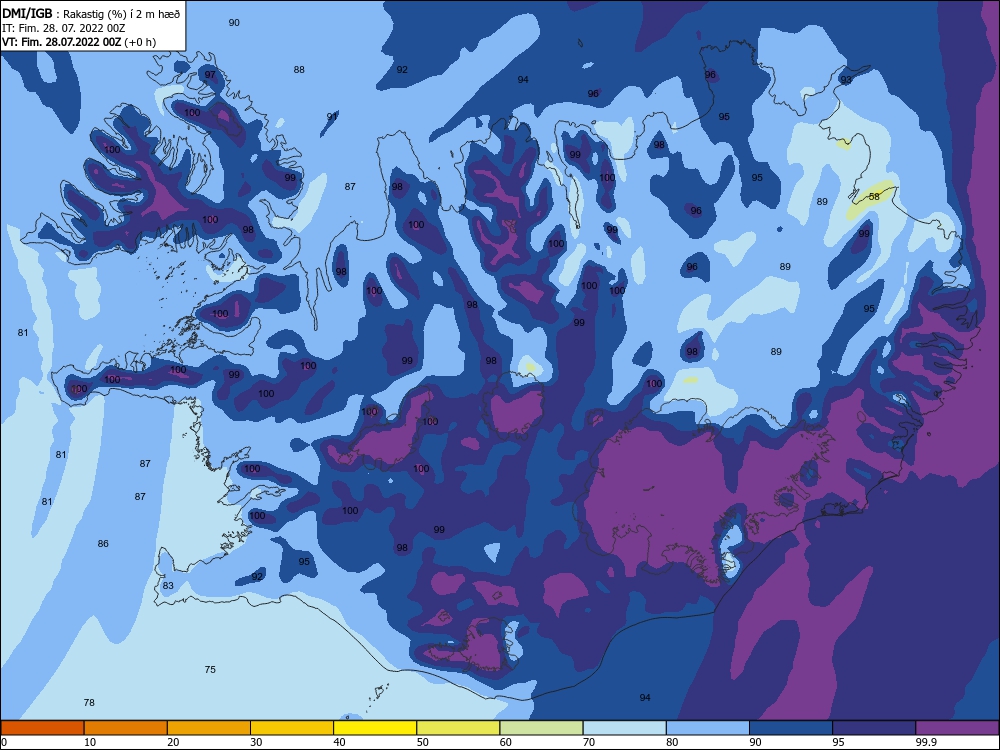Click the 'VT: Fim. 28.07.2022 00Z (+0 h)' line
The image size is (1000, 750).
(79, 42)
